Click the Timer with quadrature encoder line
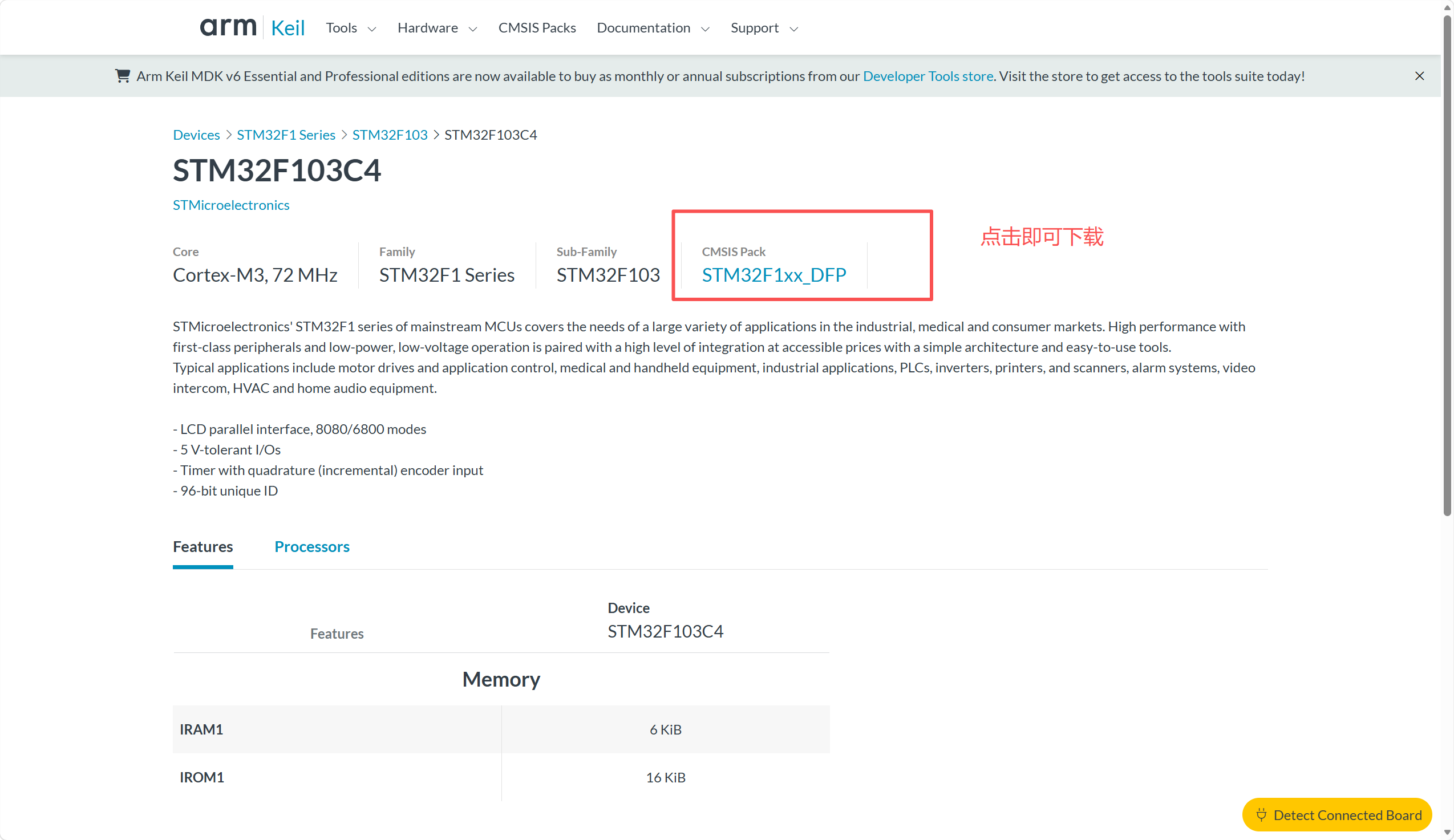Screen dimensions: 1454x840 329,470
